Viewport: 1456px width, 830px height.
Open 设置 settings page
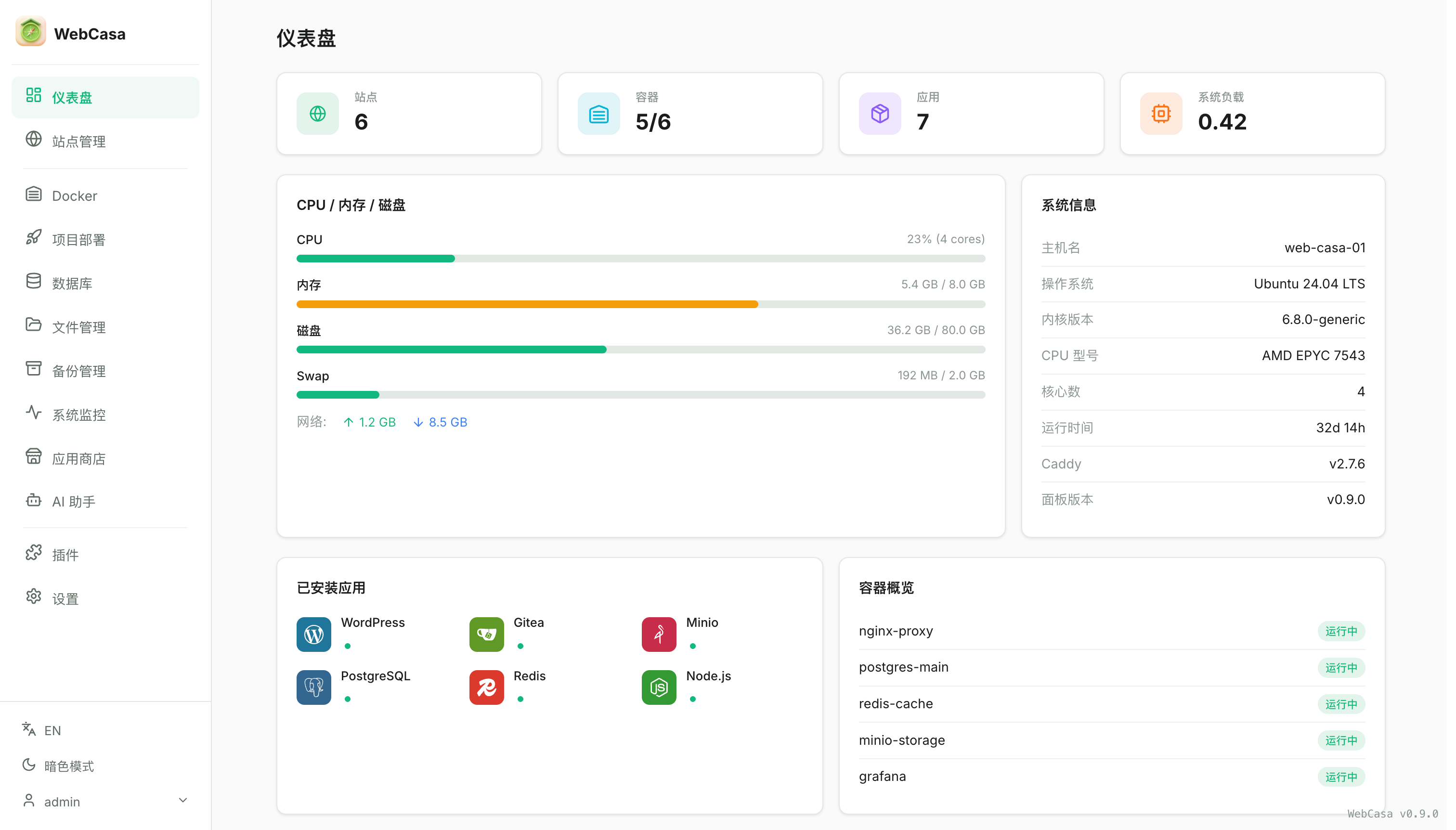pyautogui.click(x=105, y=598)
